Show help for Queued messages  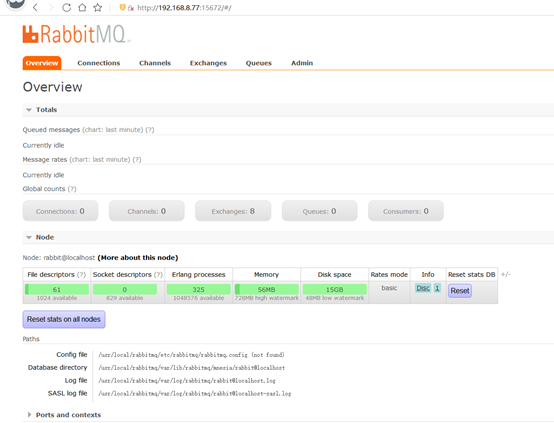(x=150, y=130)
